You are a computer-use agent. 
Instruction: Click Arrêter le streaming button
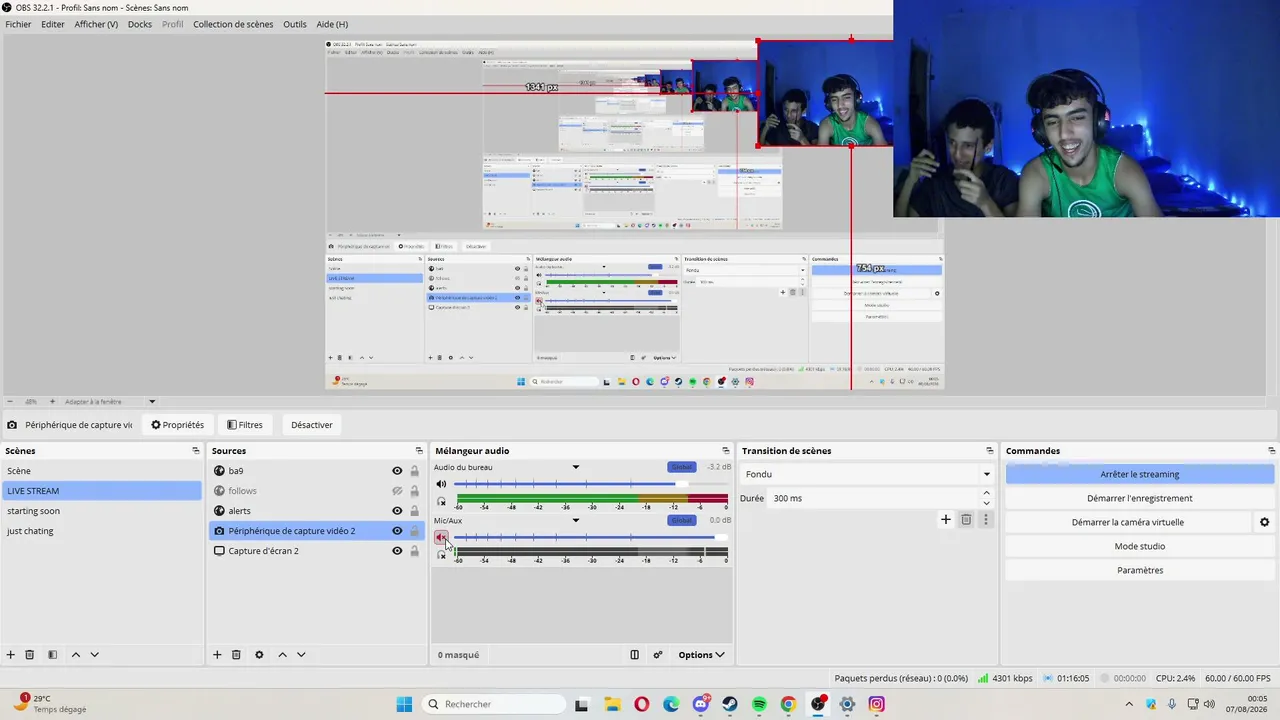1140,474
